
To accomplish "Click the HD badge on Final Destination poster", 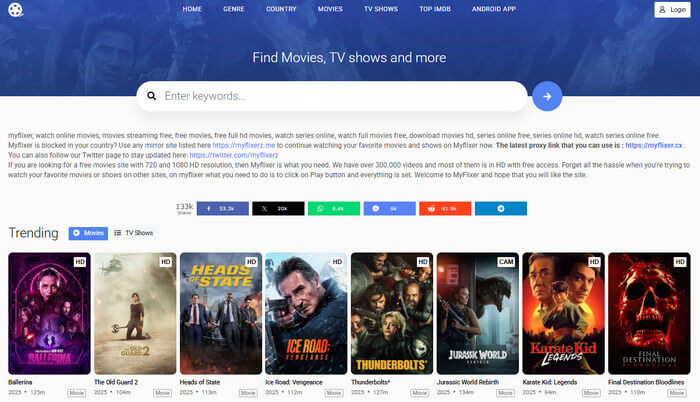I will [x=680, y=262].
